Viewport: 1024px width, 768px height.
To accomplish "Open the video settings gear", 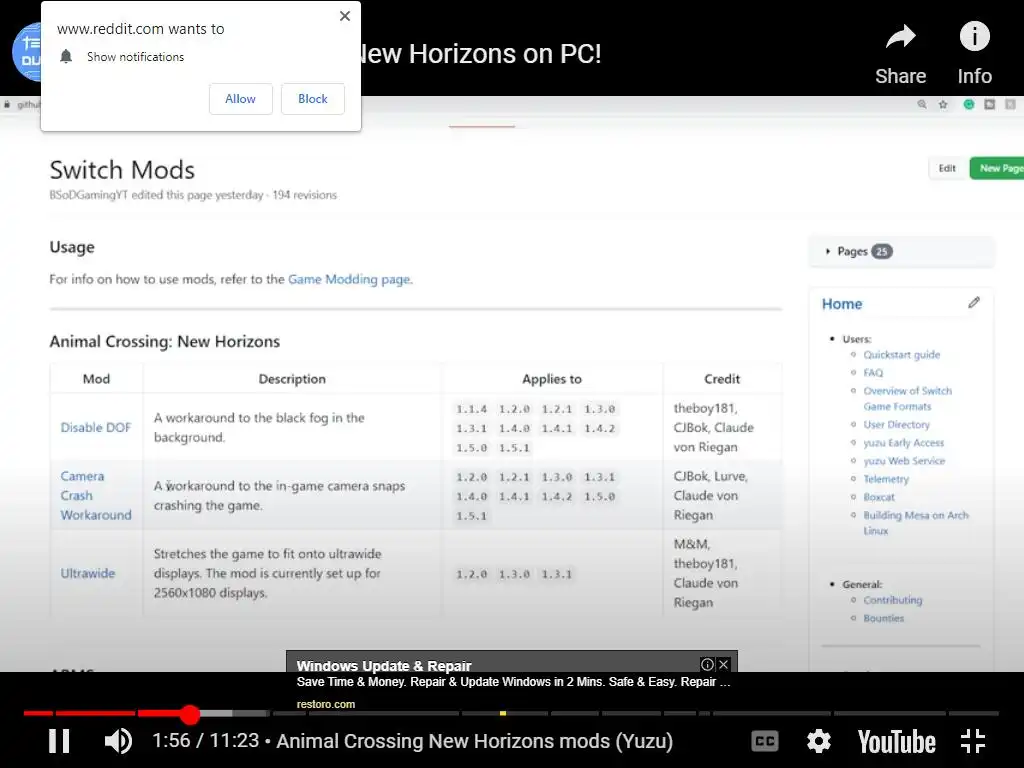I will [818, 741].
